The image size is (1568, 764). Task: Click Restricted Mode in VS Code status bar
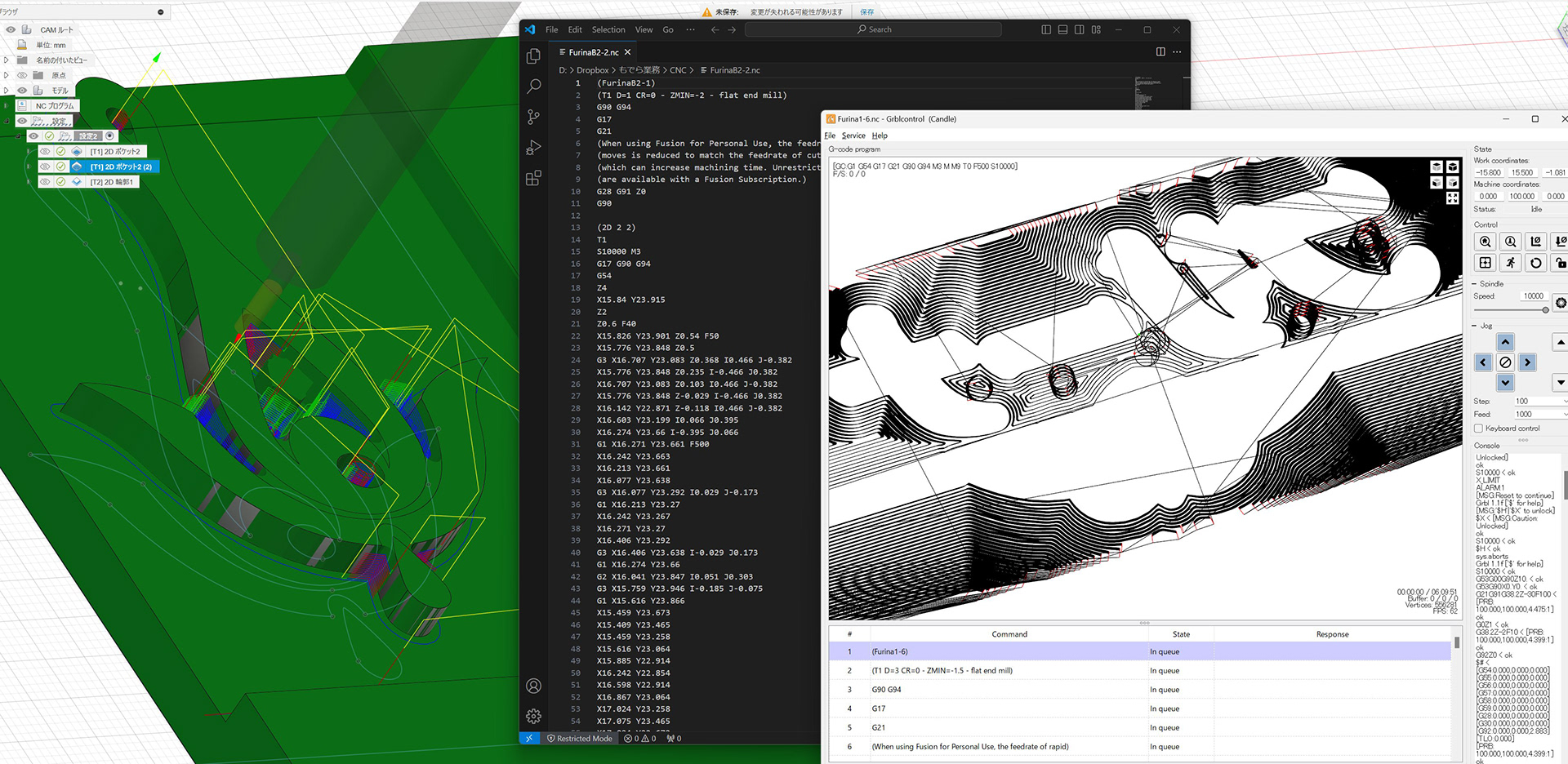(x=579, y=739)
